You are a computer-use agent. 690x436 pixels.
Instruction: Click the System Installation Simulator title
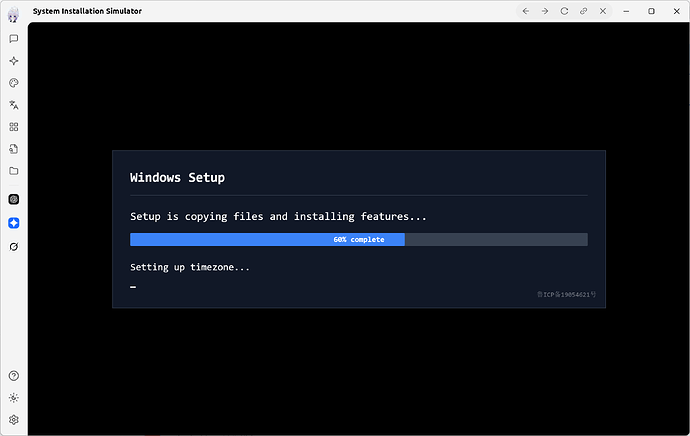(x=87, y=11)
